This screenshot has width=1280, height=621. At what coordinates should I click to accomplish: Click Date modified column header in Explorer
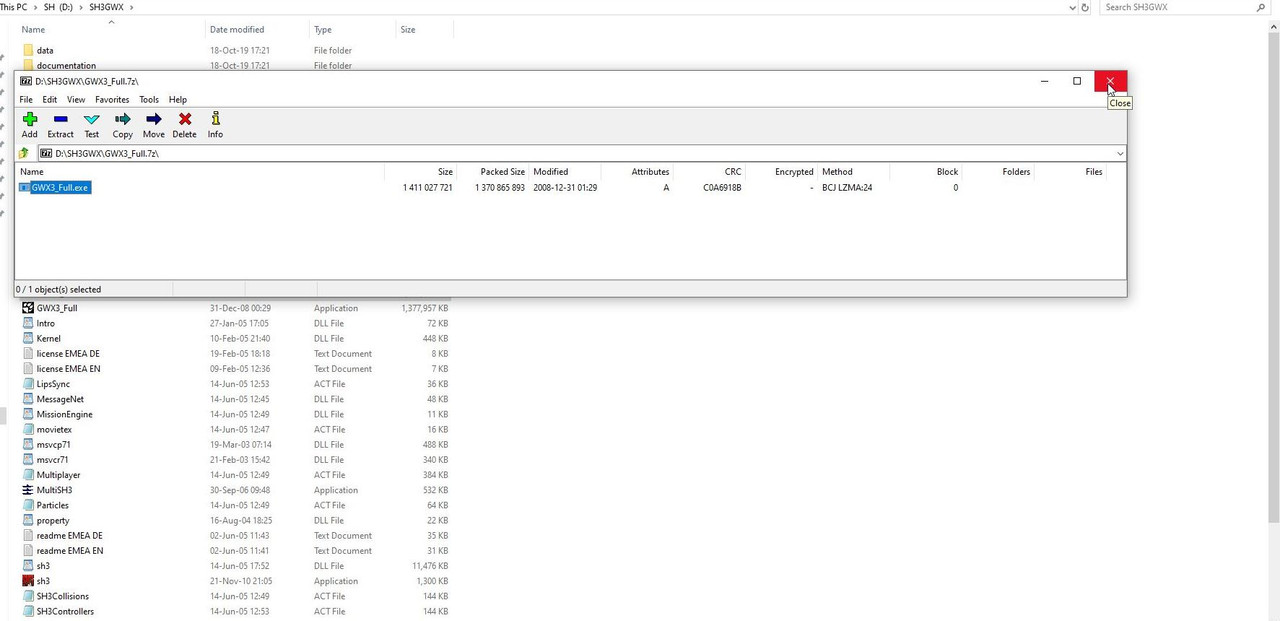tap(256, 30)
